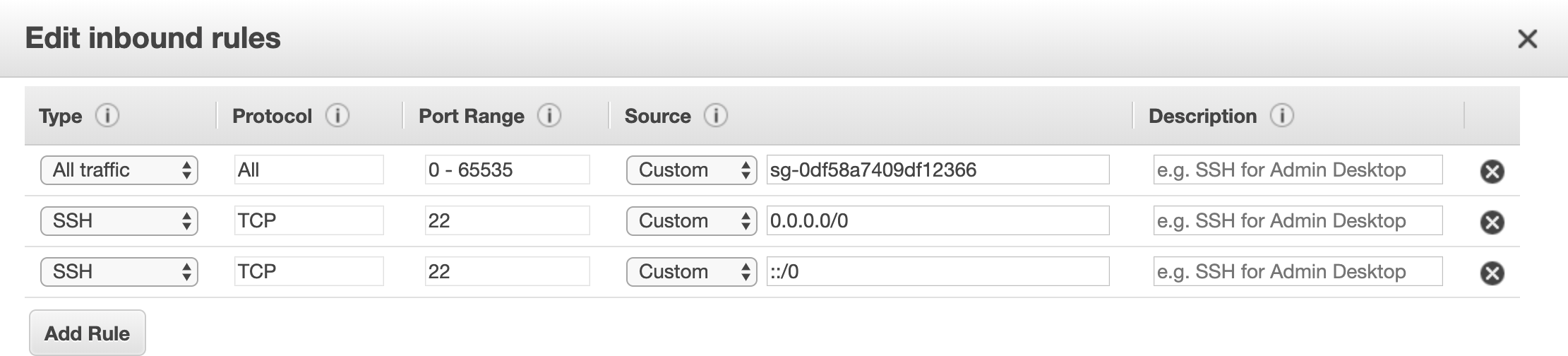This screenshot has width=1568, height=356.
Task: Click the description field of the ::/0 rule
Action: click(1297, 272)
